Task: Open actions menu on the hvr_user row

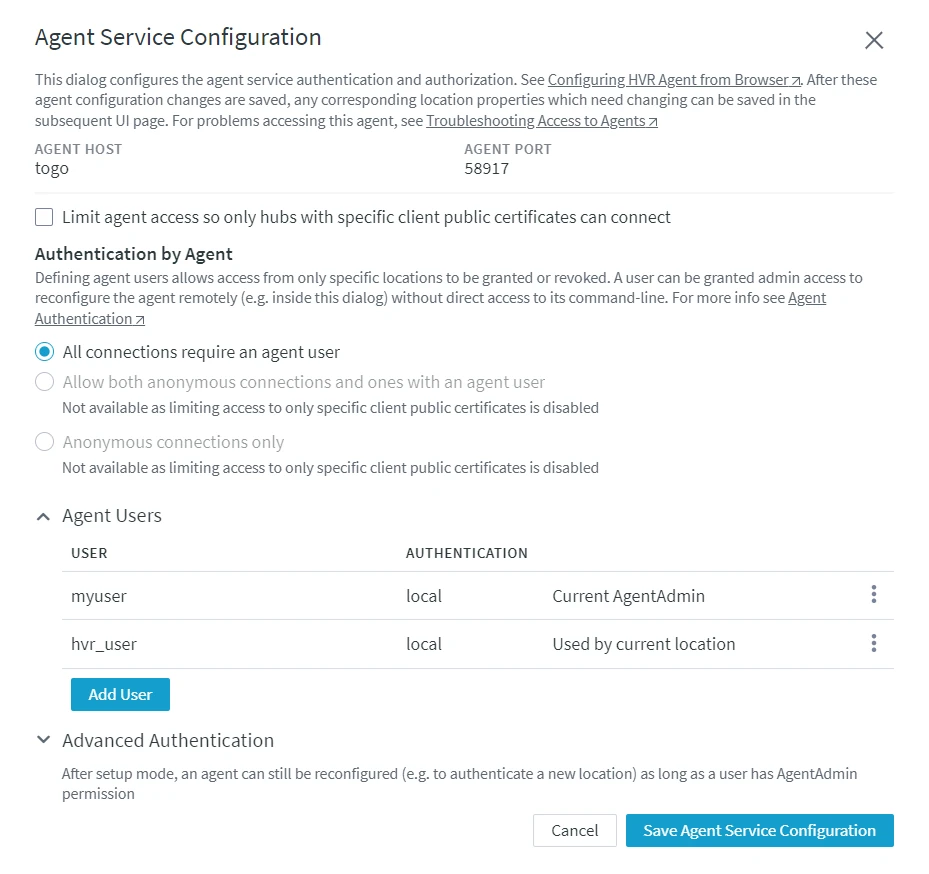Action: (x=873, y=643)
